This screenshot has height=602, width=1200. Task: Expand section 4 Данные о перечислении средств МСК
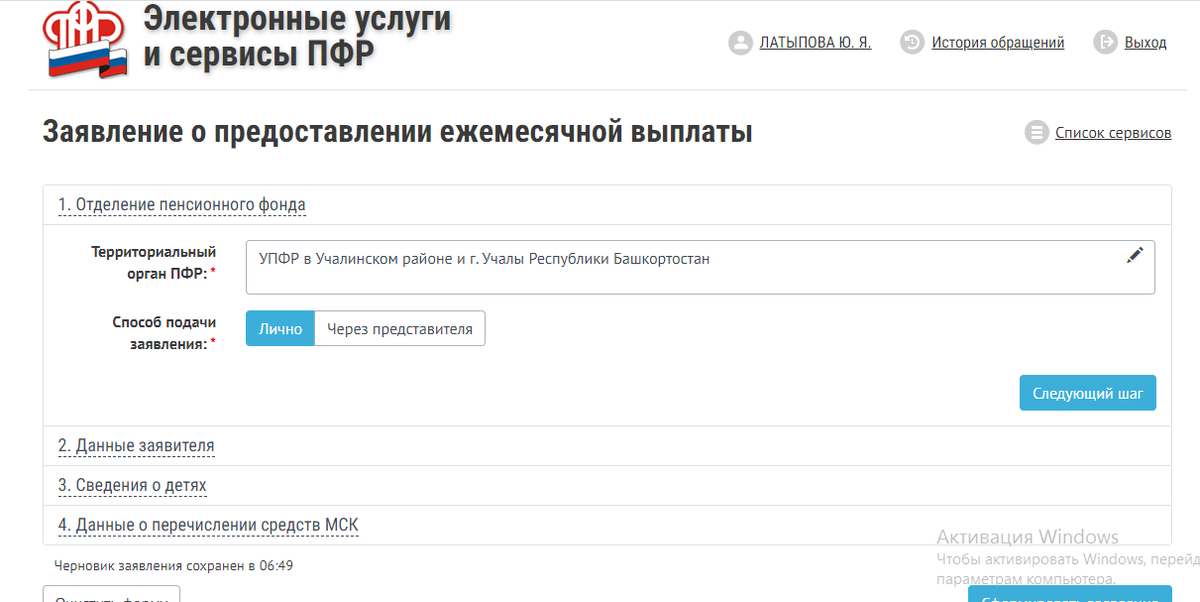(x=208, y=525)
